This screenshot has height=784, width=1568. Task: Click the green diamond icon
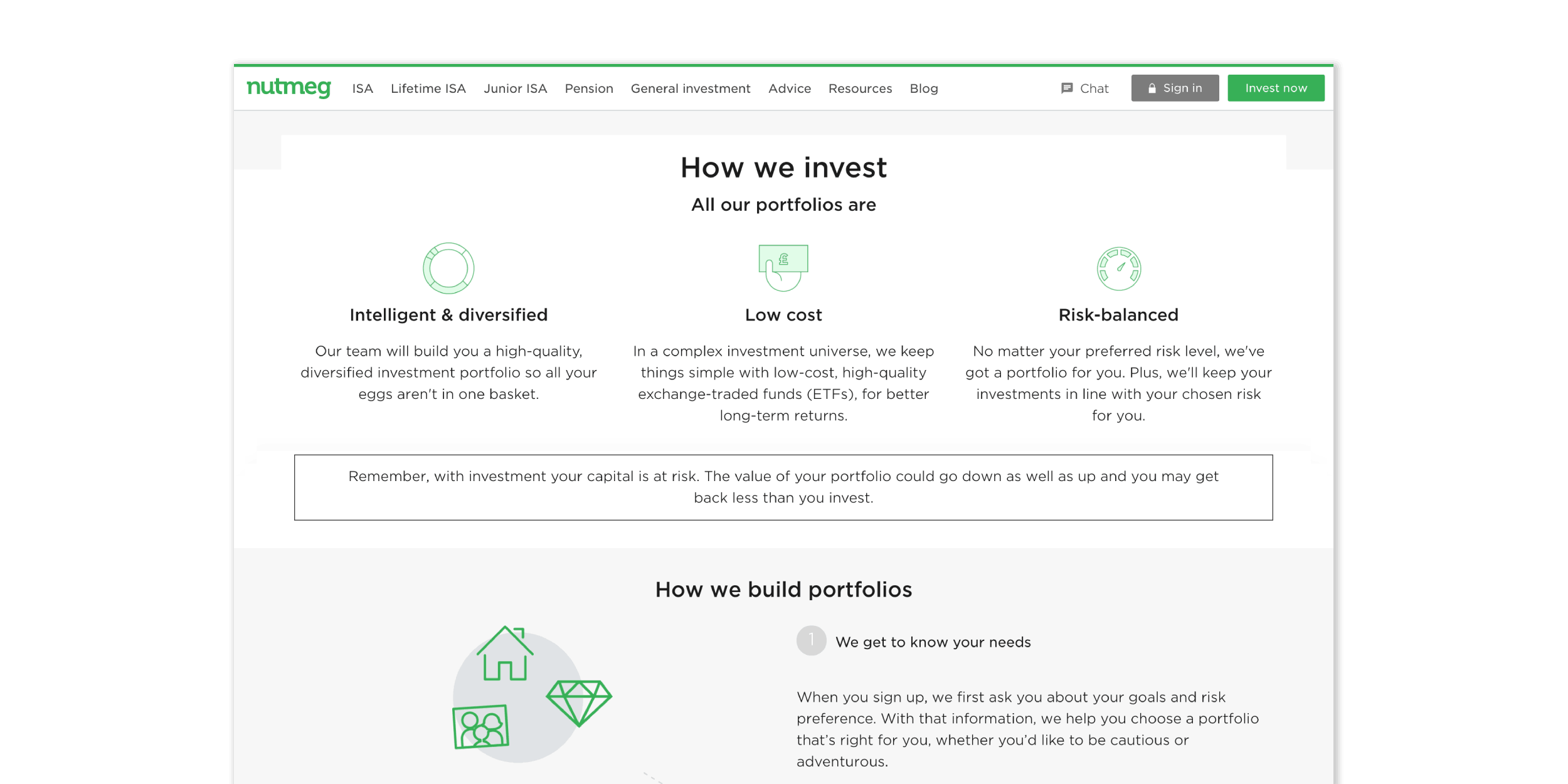coord(579,703)
